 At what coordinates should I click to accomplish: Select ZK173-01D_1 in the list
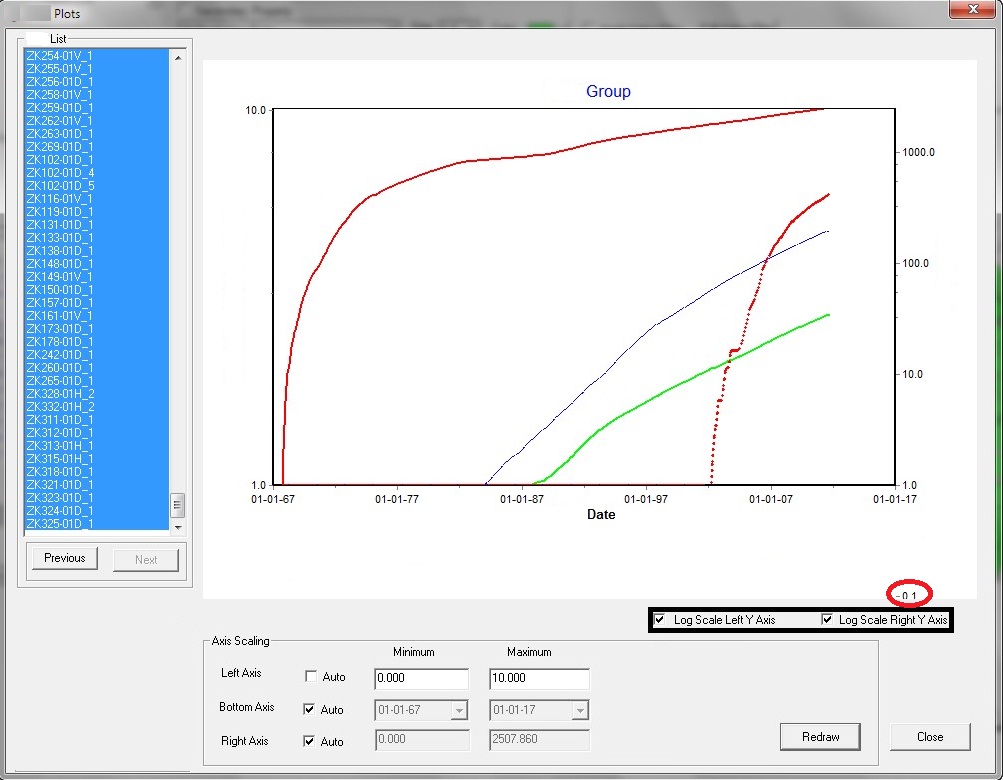(x=97, y=329)
